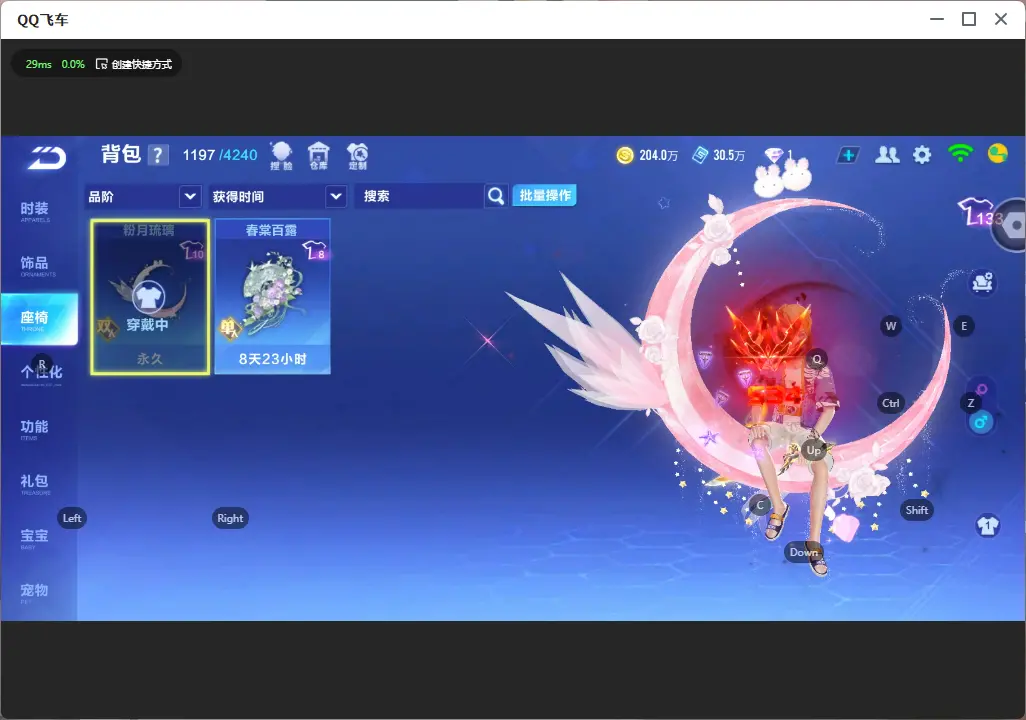Click the Z key overlay button

click(x=971, y=403)
